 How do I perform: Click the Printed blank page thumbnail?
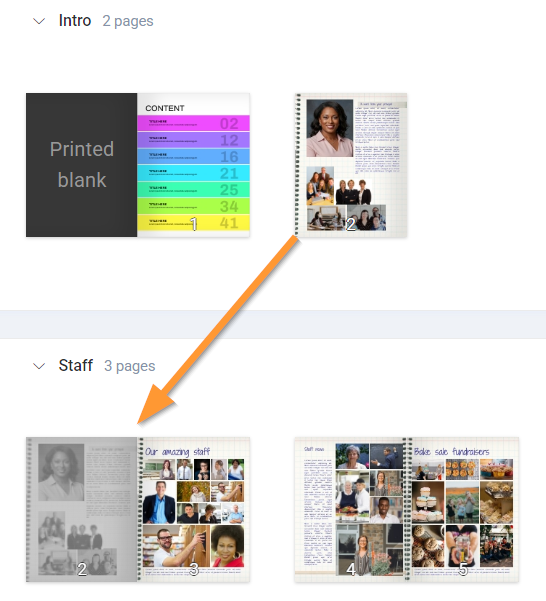coord(82,165)
